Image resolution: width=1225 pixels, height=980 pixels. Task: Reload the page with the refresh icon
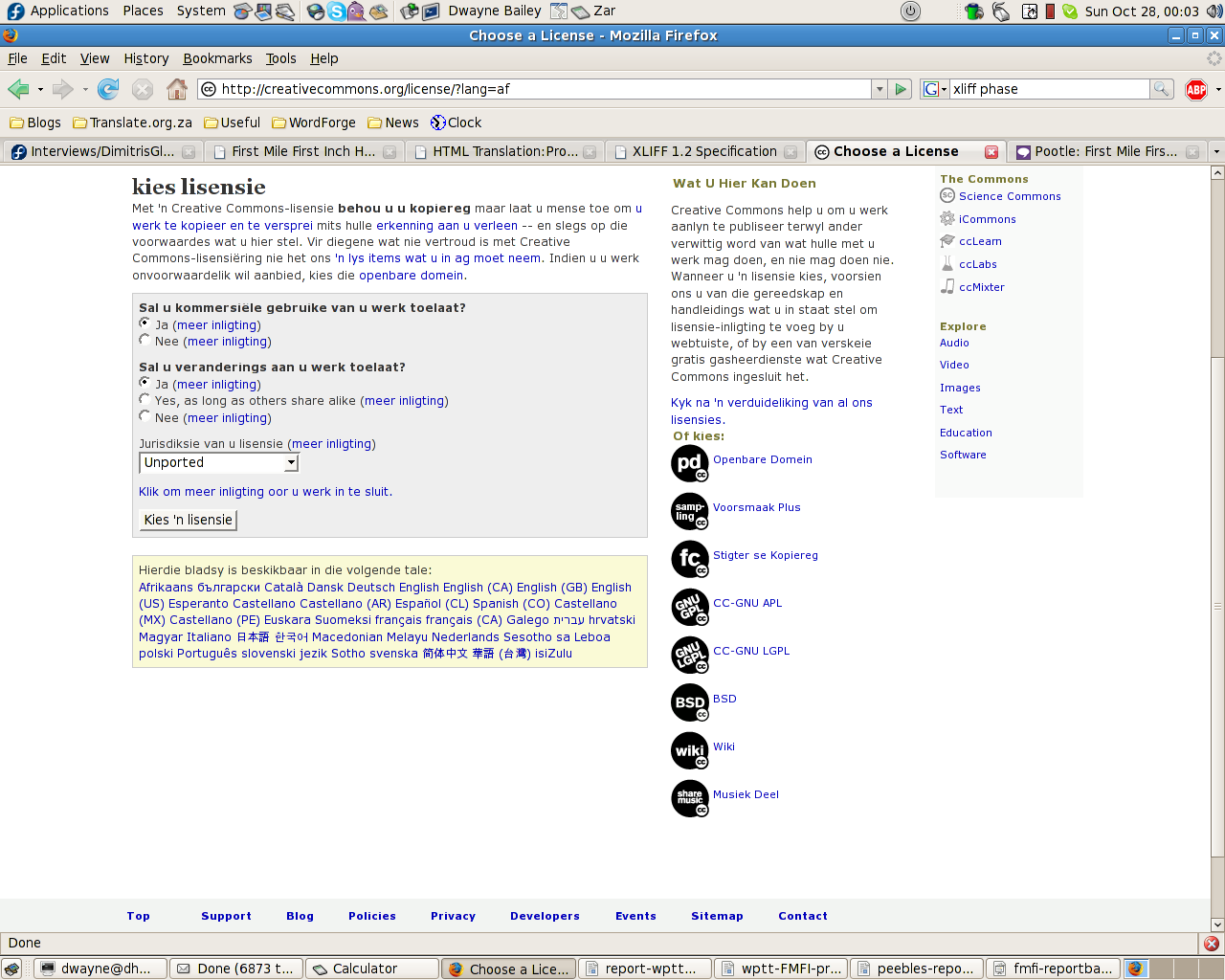click(108, 89)
